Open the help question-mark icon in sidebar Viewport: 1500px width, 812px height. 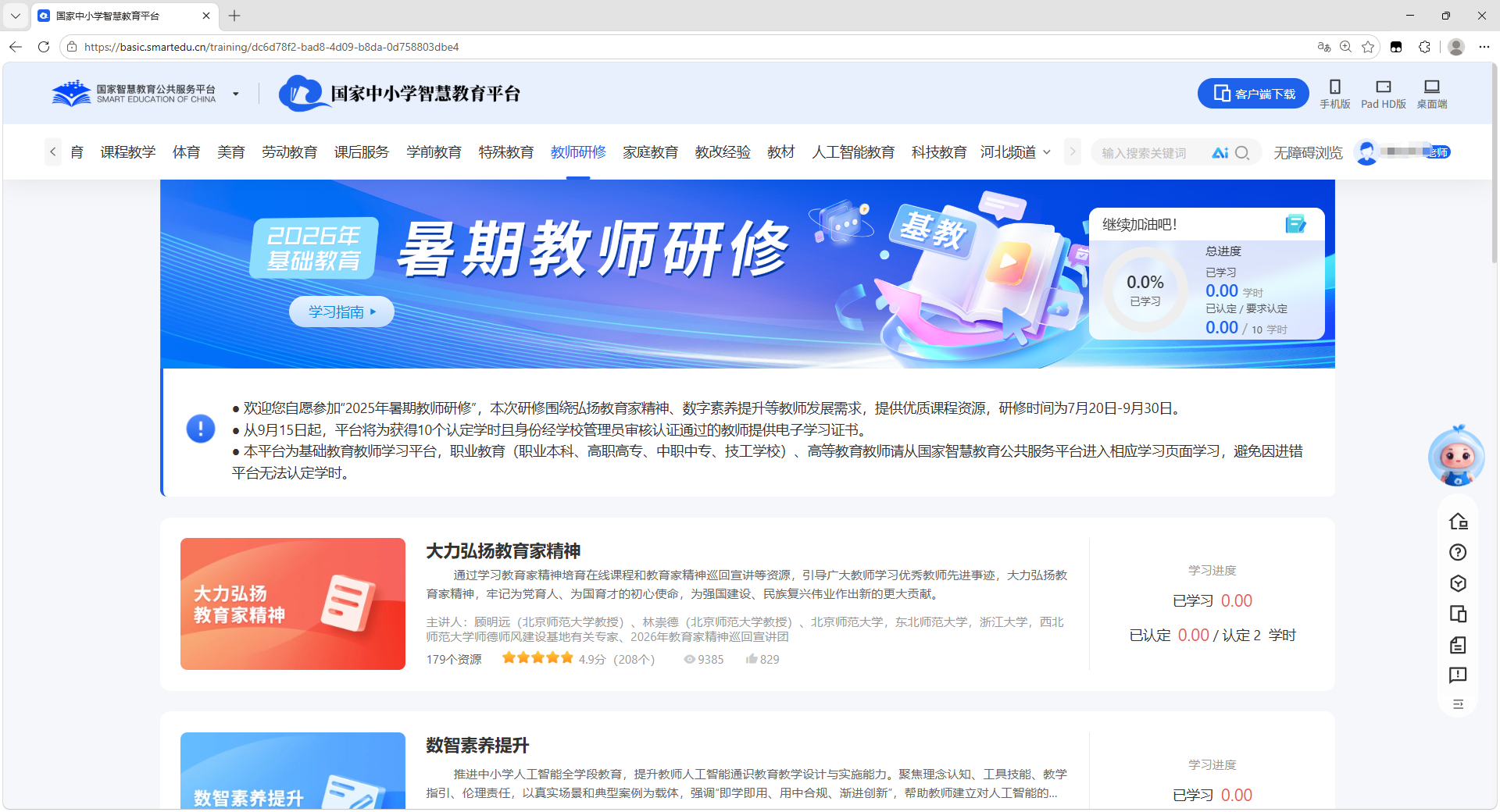[1458, 553]
